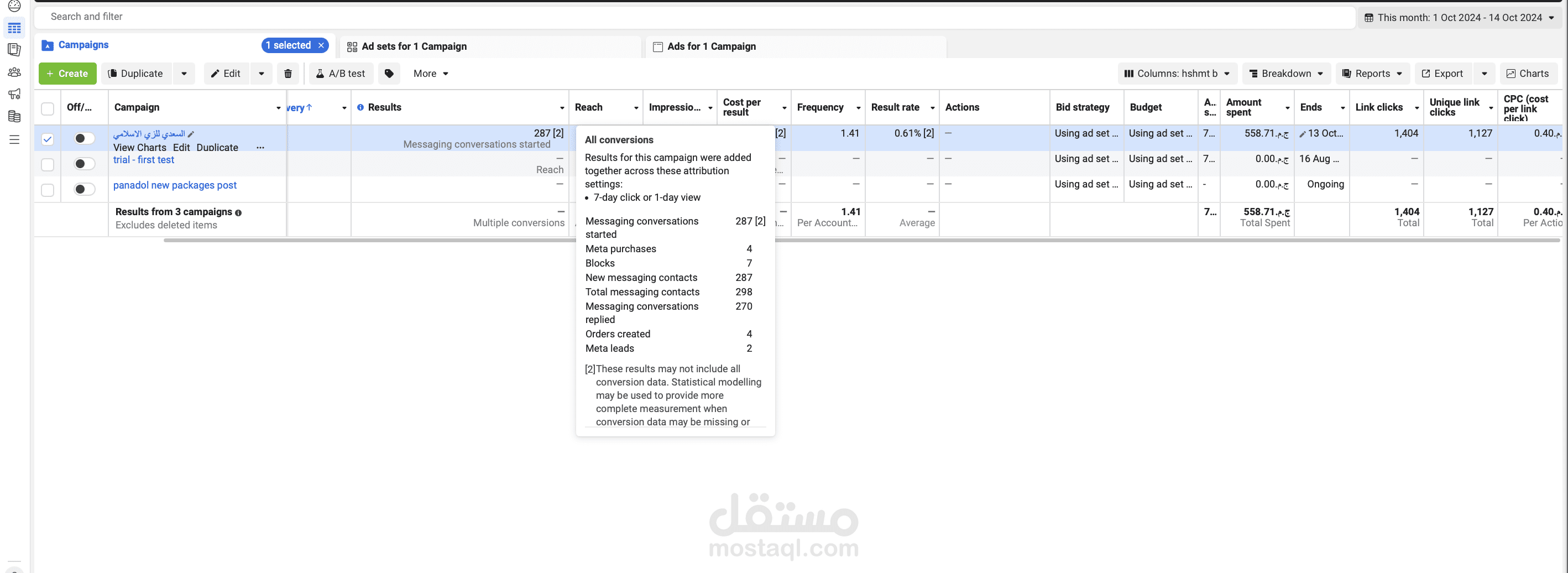The height and width of the screenshot is (573, 1568).
Task: Open the Results column header dropdown arrow
Action: point(562,108)
